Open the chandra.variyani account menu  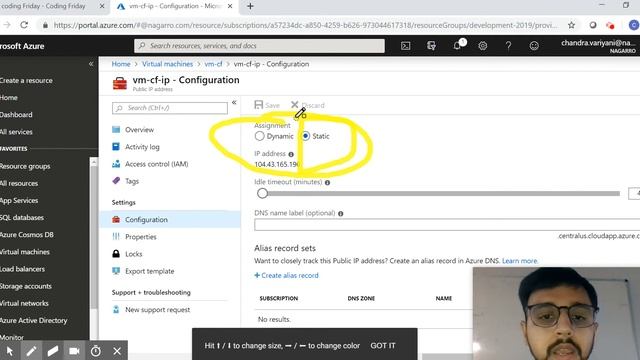(x=598, y=46)
